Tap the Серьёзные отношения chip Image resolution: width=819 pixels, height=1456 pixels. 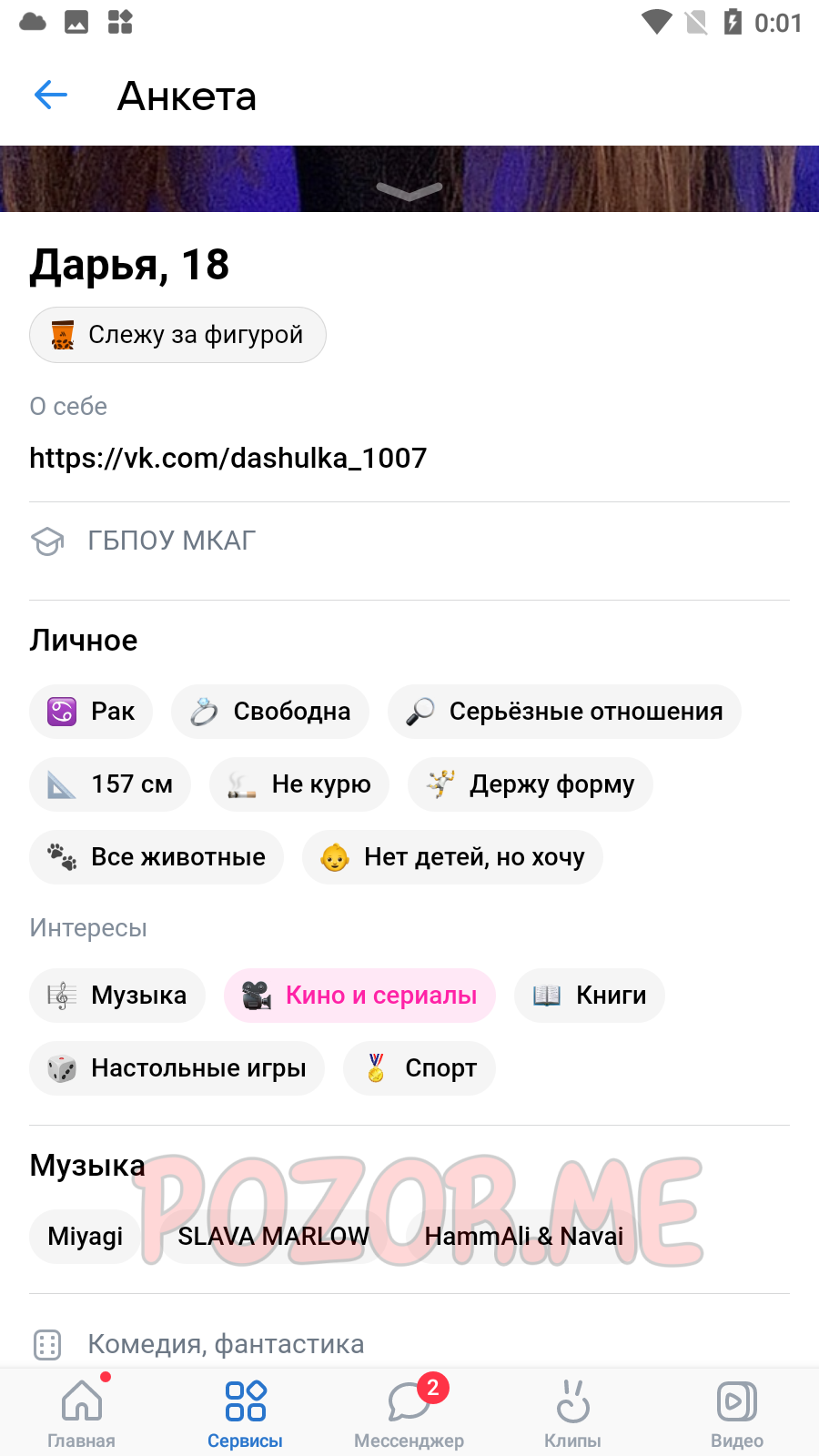point(564,712)
